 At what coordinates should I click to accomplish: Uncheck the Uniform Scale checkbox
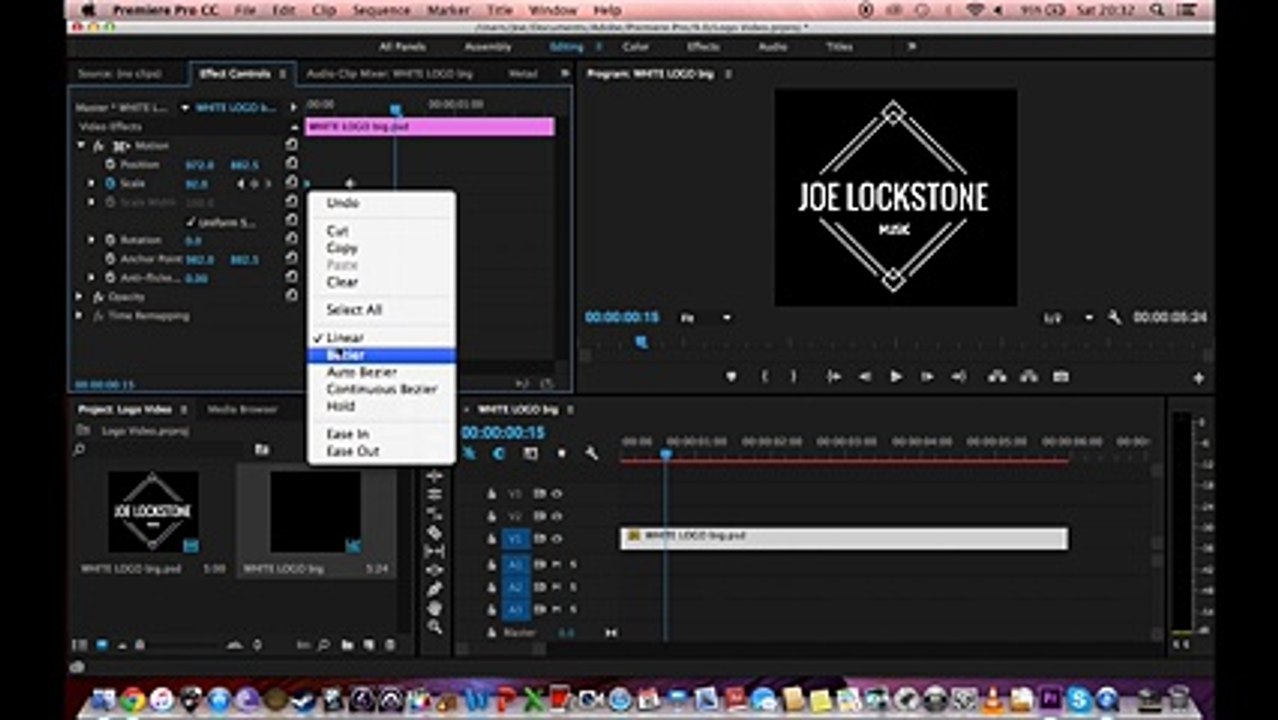[x=191, y=222]
